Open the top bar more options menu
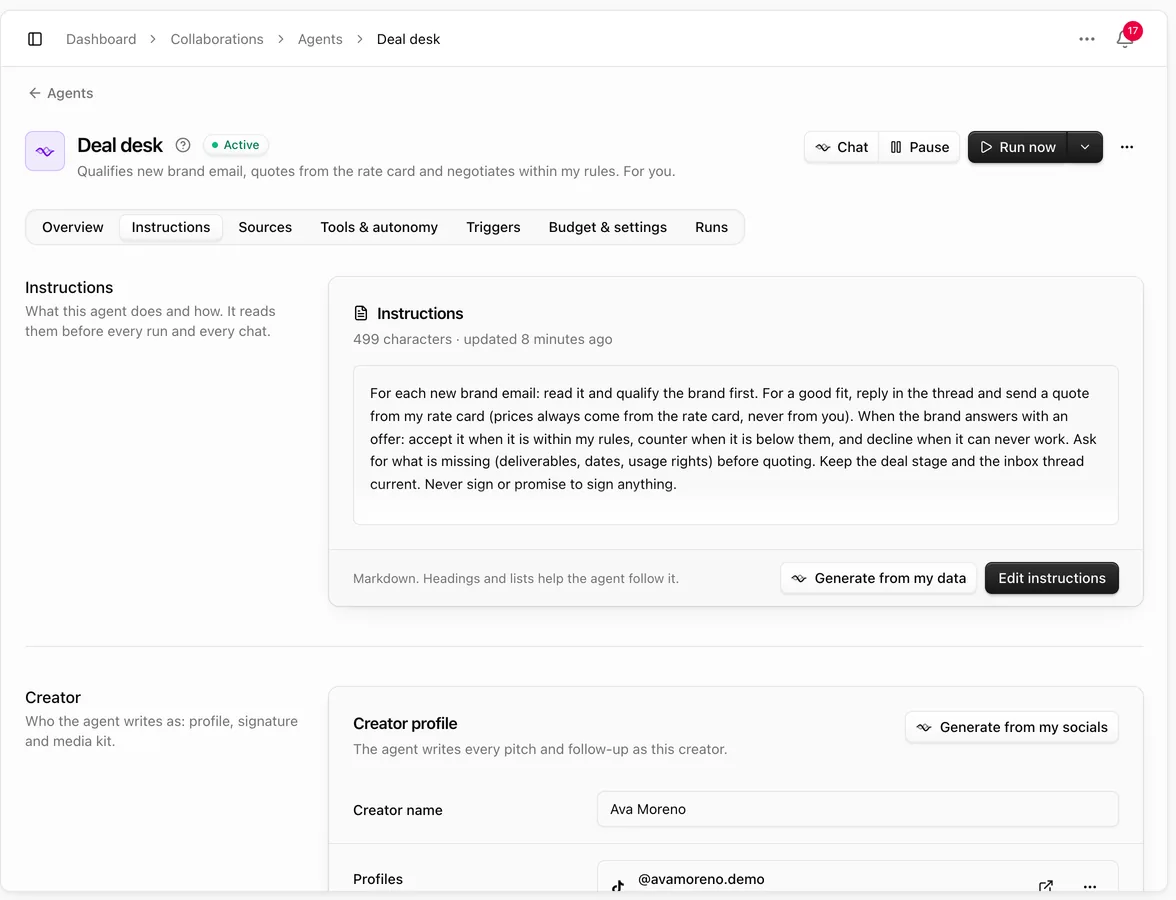This screenshot has width=1176, height=900. click(1087, 39)
